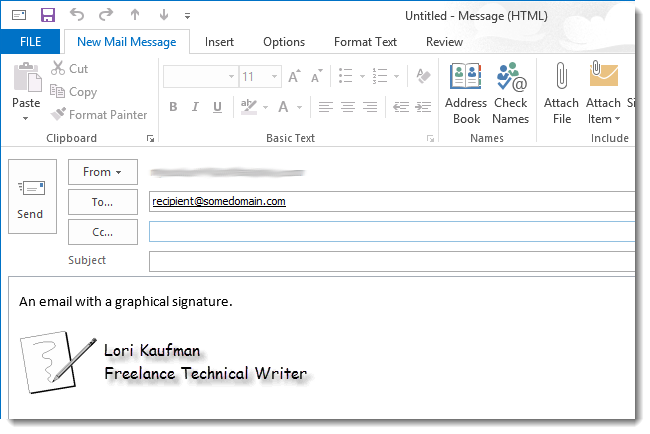Click the Copy button
Screen dimensions: 650x434
pyautogui.click(x=73, y=92)
